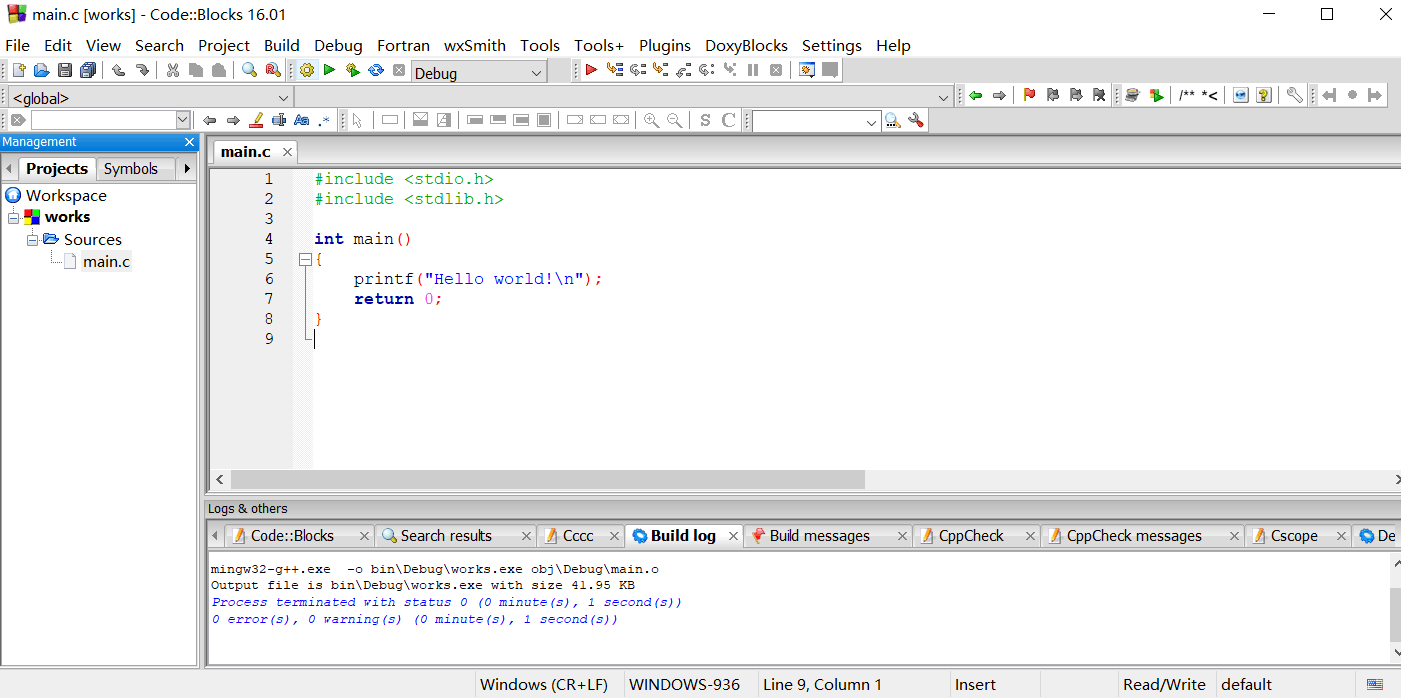Screen dimensions: 1401x698
Task: Switch to the Symbols tab
Action: pyautogui.click(x=131, y=169)
